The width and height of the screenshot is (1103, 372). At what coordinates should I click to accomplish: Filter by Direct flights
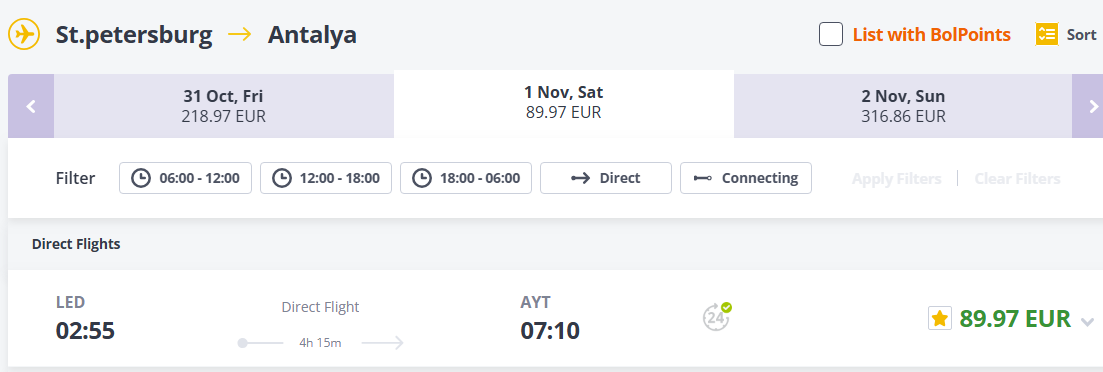[x=606, y=178]
